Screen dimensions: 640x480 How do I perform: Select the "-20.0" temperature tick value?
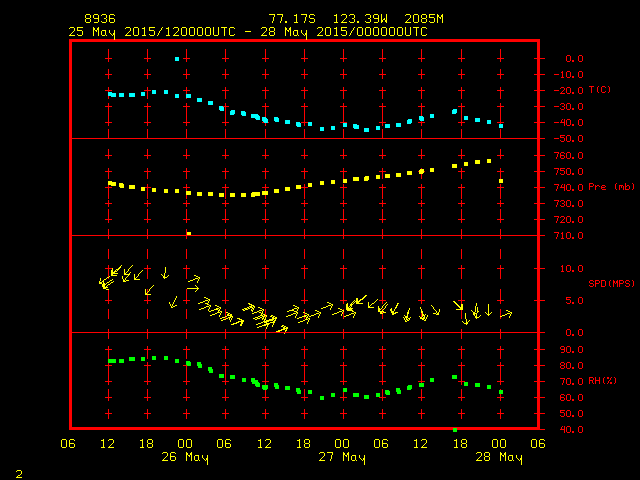pos(569,91)
